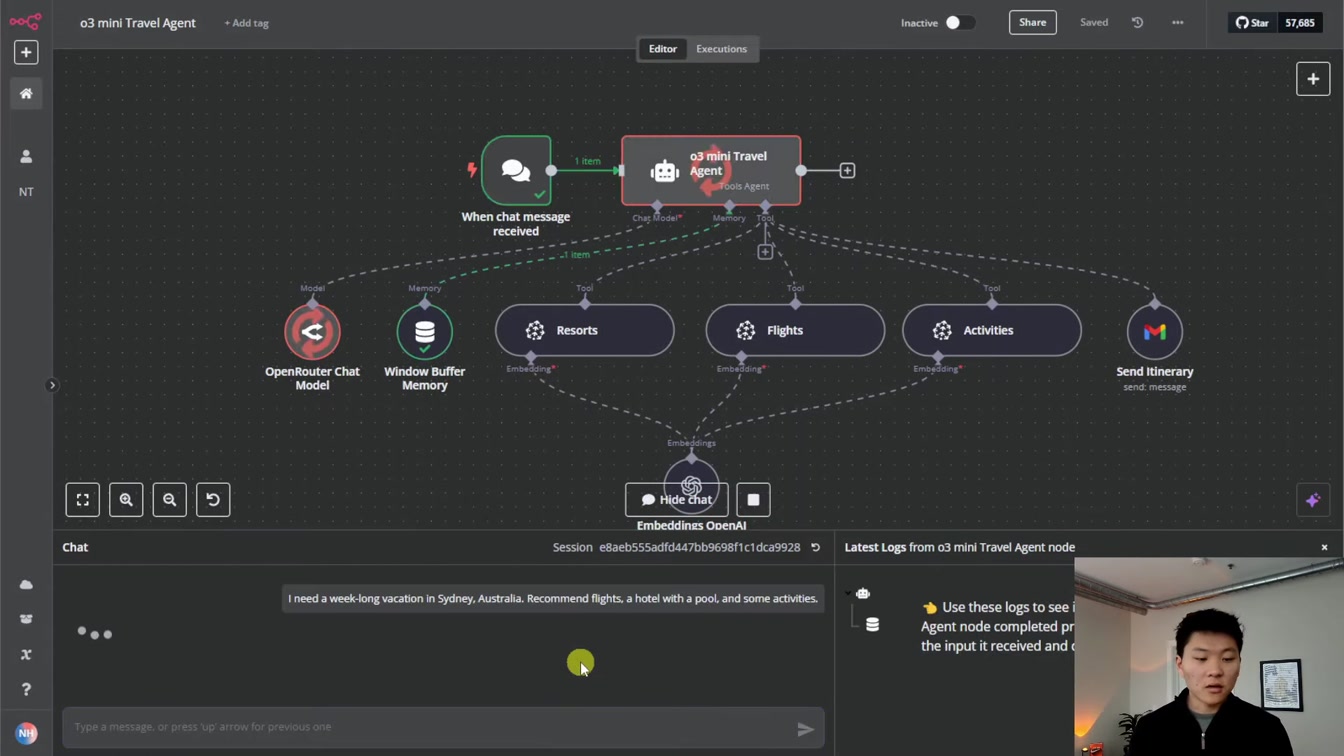Open workflow history icon
This screenshot has height=756, width=1344.
(1137, 22)
